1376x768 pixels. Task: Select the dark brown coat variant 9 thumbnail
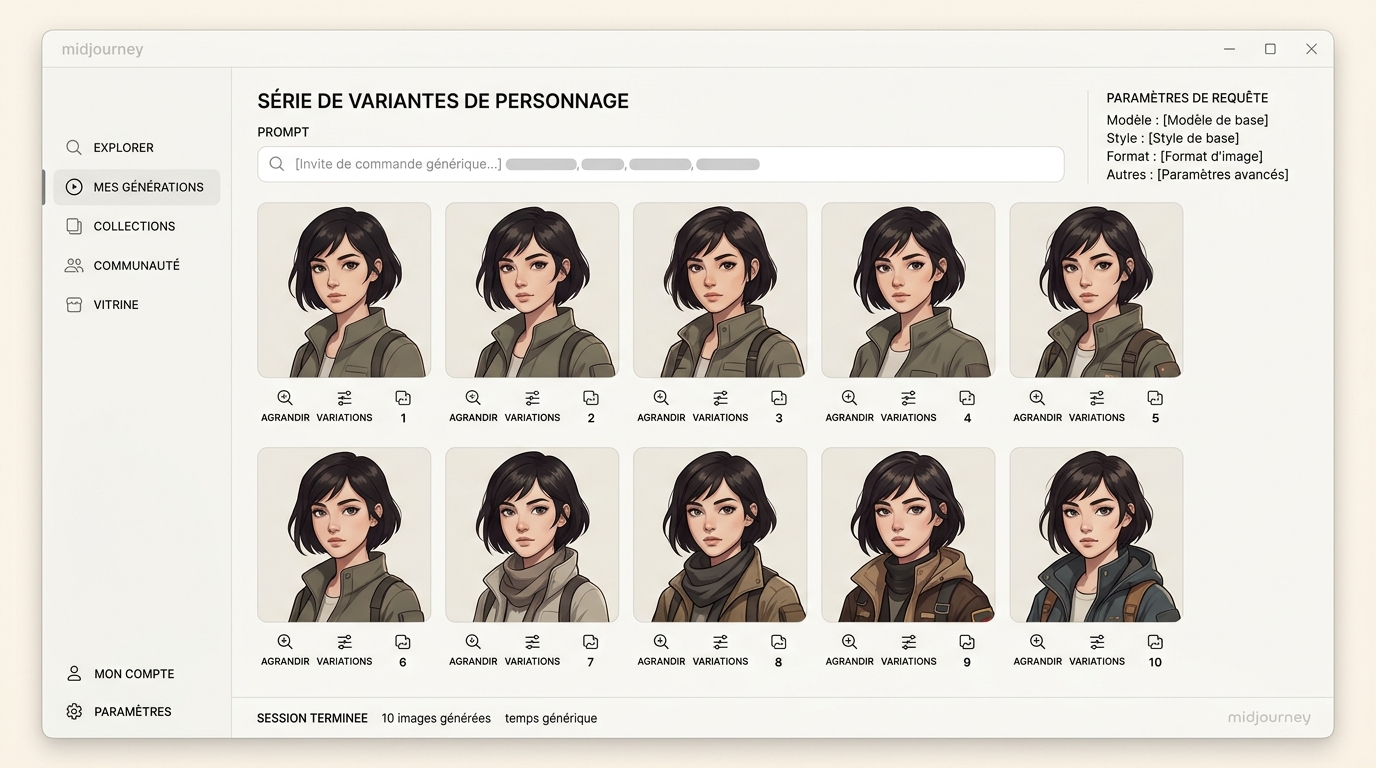coord(908,534)
